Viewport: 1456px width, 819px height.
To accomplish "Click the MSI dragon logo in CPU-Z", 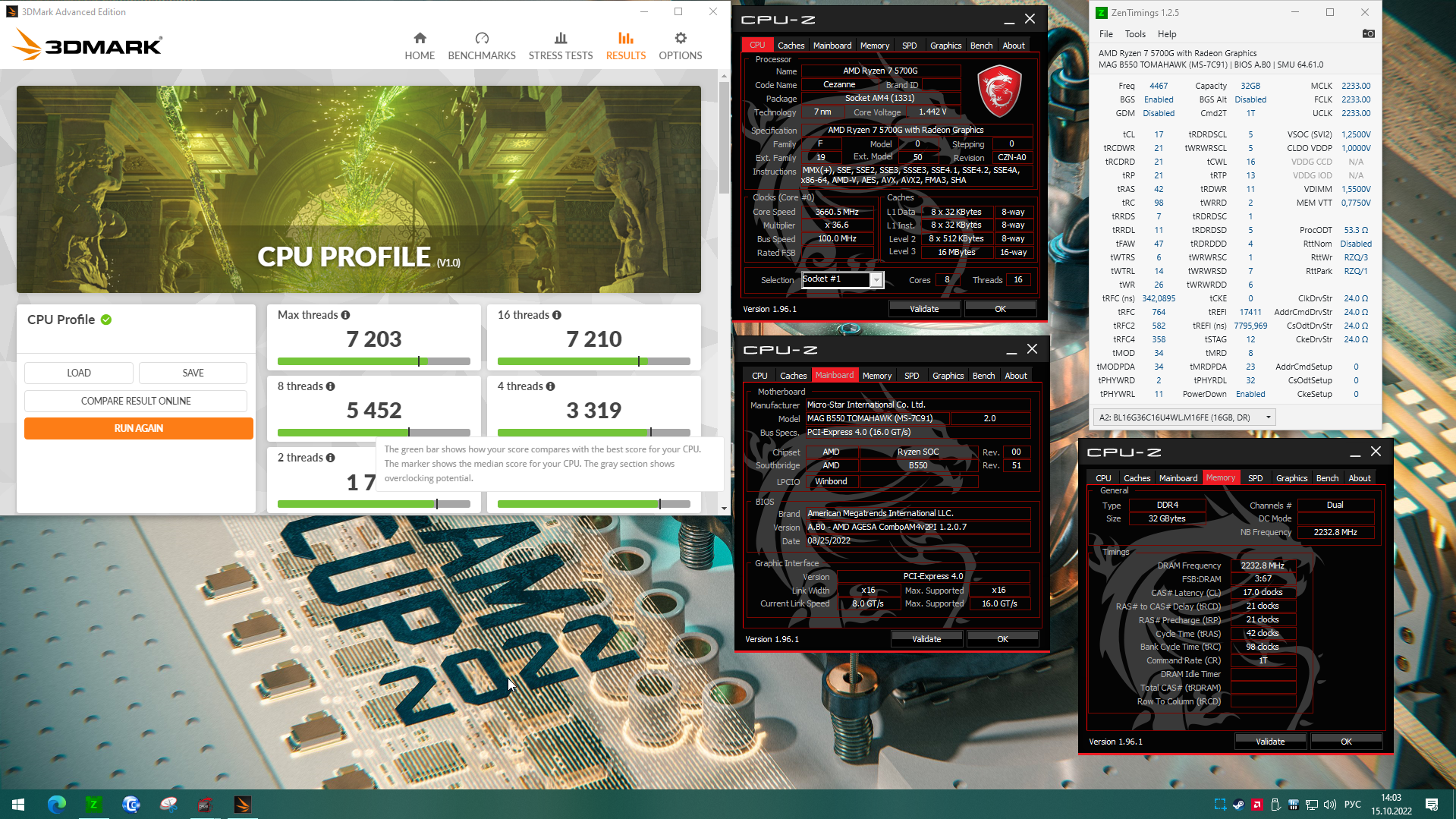I will tap(999, 91).
